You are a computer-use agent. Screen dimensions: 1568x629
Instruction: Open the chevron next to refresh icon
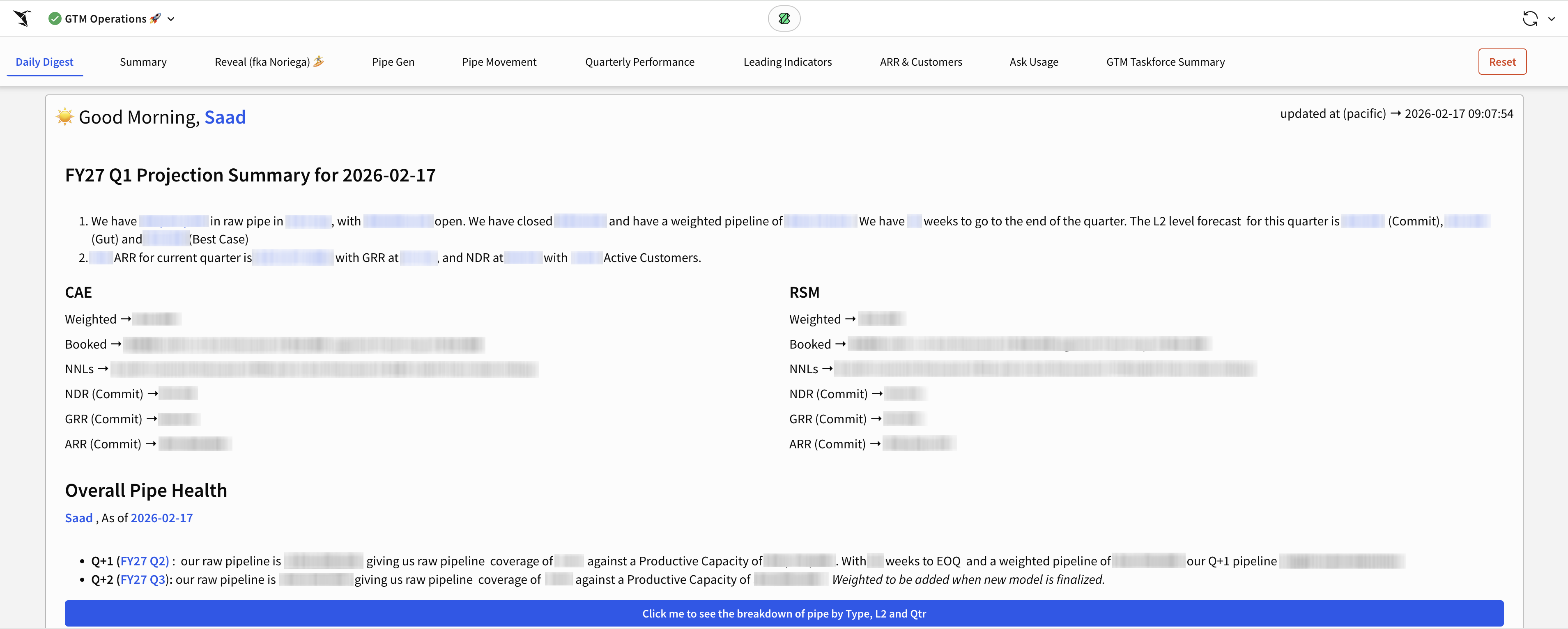(x=1552, y=19)
